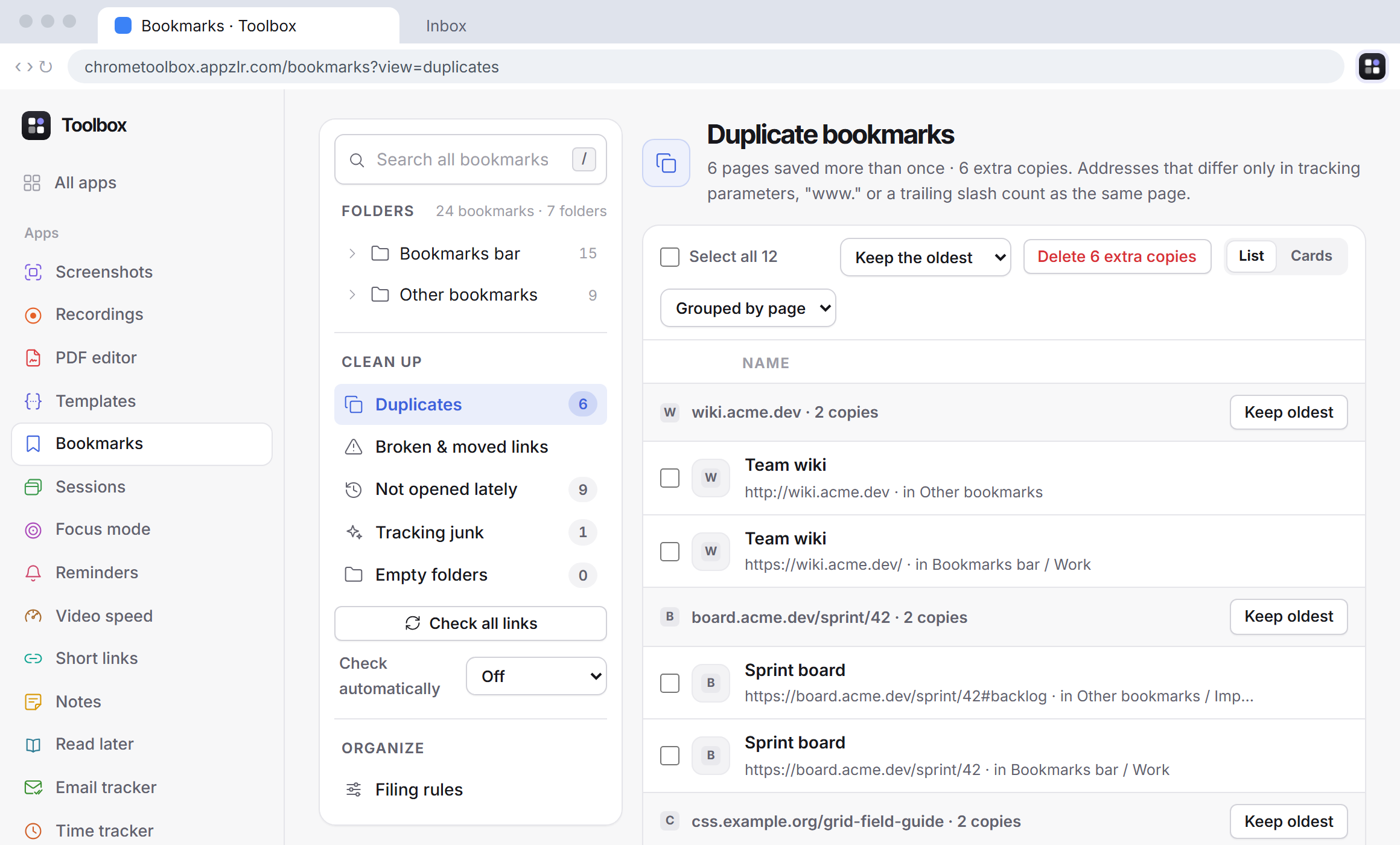
Task: Click the Duplicate bookmarks header copy icon
Action: (666, 163)
